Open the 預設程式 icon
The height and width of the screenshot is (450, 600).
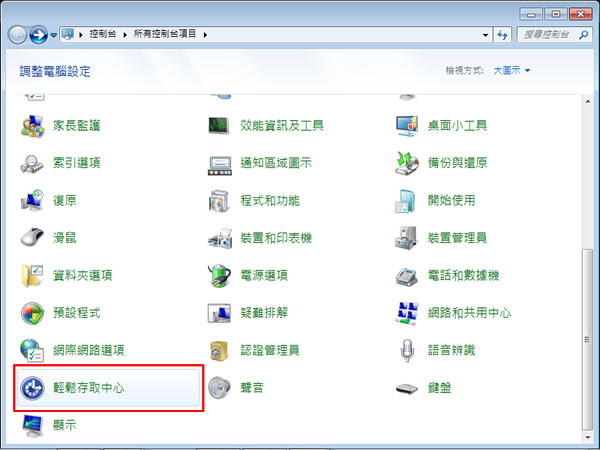coord(32,313)
